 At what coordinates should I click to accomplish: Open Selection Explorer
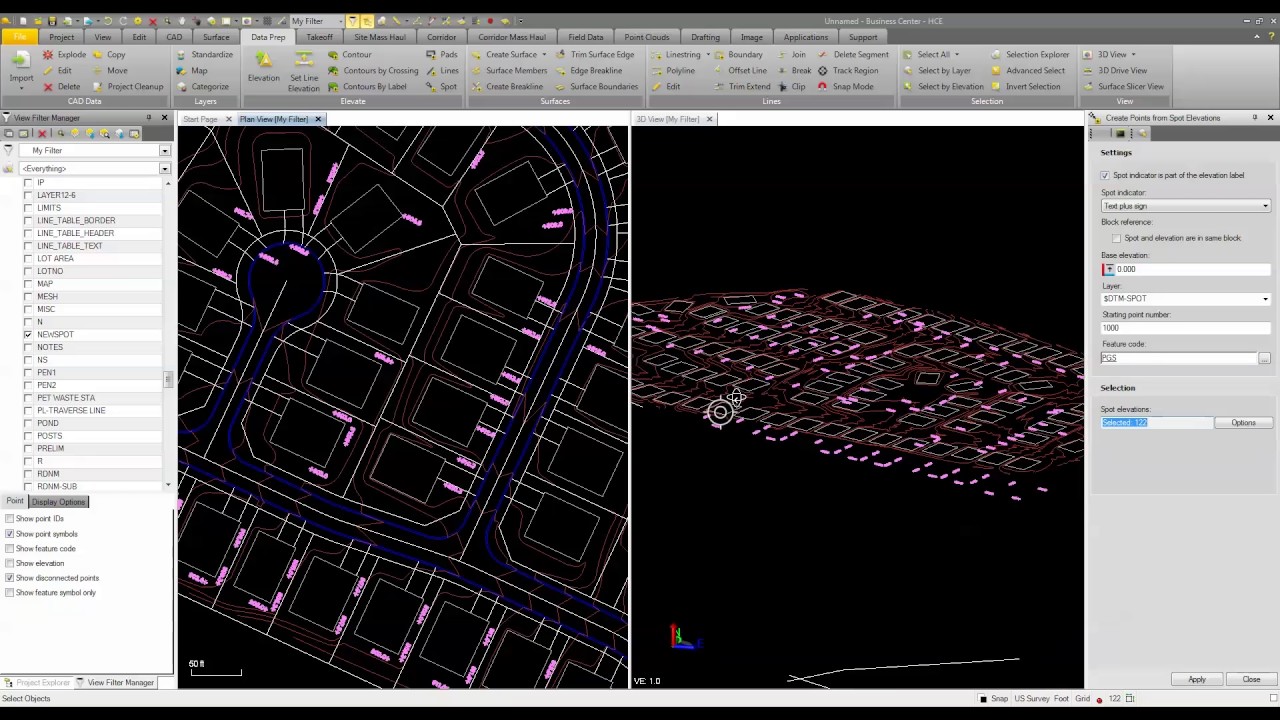click(1030, 55)
